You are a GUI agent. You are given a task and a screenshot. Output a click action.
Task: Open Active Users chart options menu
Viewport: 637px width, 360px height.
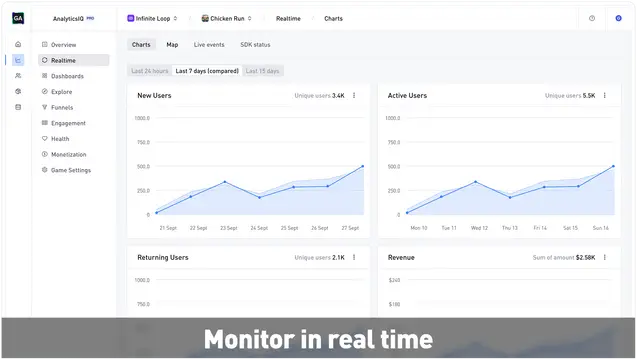pyautogui.click(x=604, y=95)
